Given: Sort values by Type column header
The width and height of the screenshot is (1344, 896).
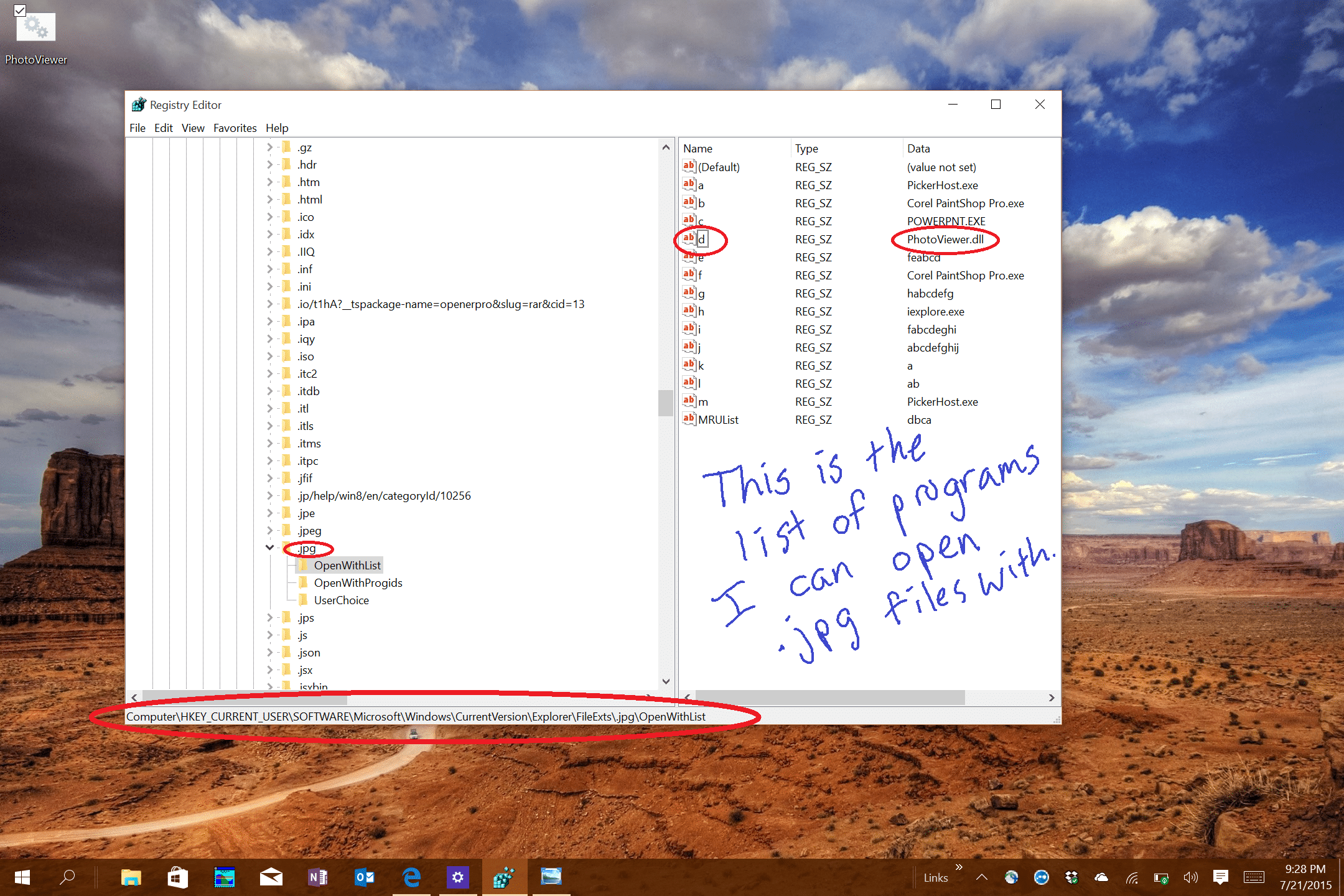Looking at the screenshot, I should point(846,148).
